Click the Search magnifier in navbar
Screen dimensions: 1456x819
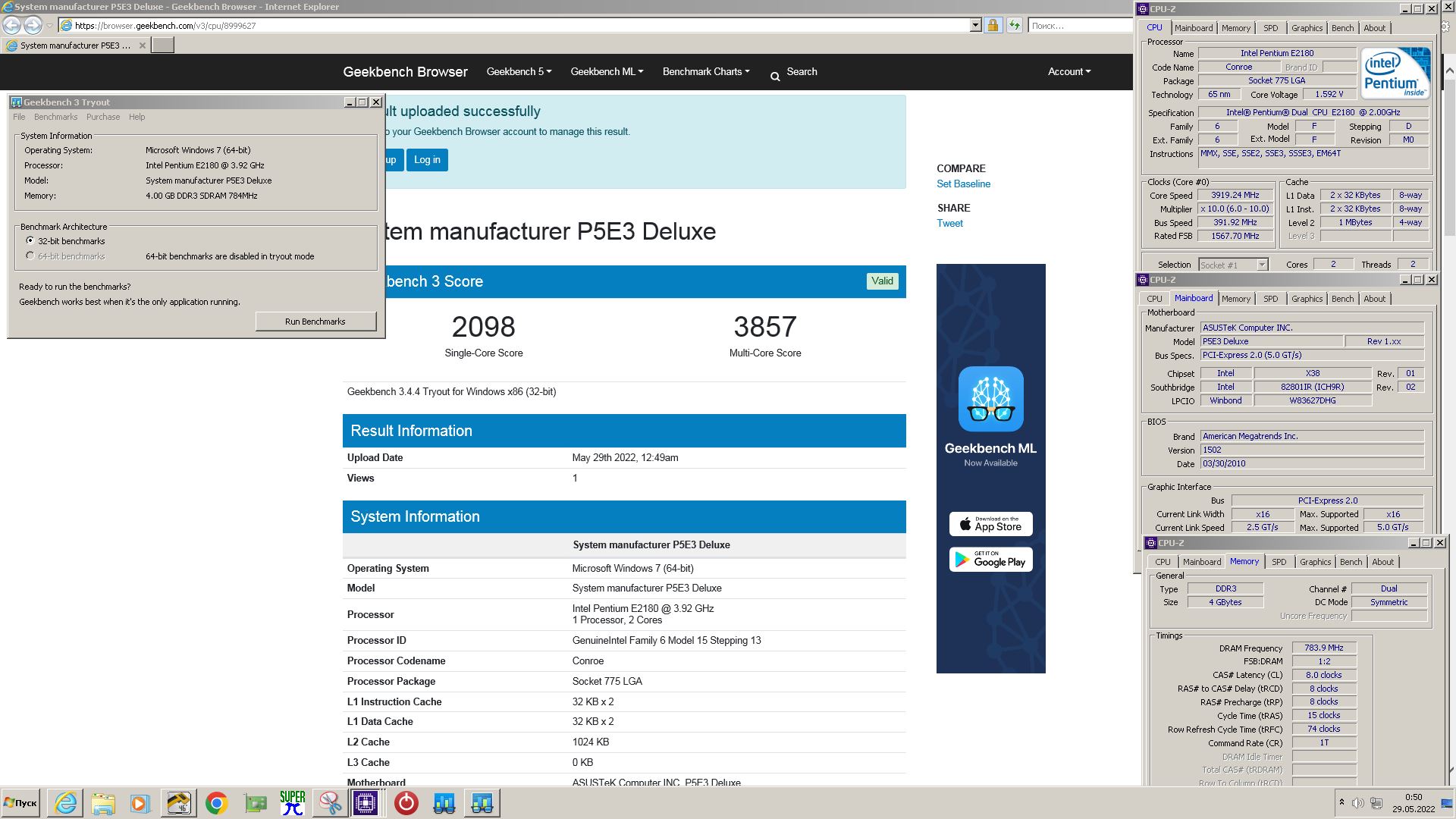(x=775, y=77)
